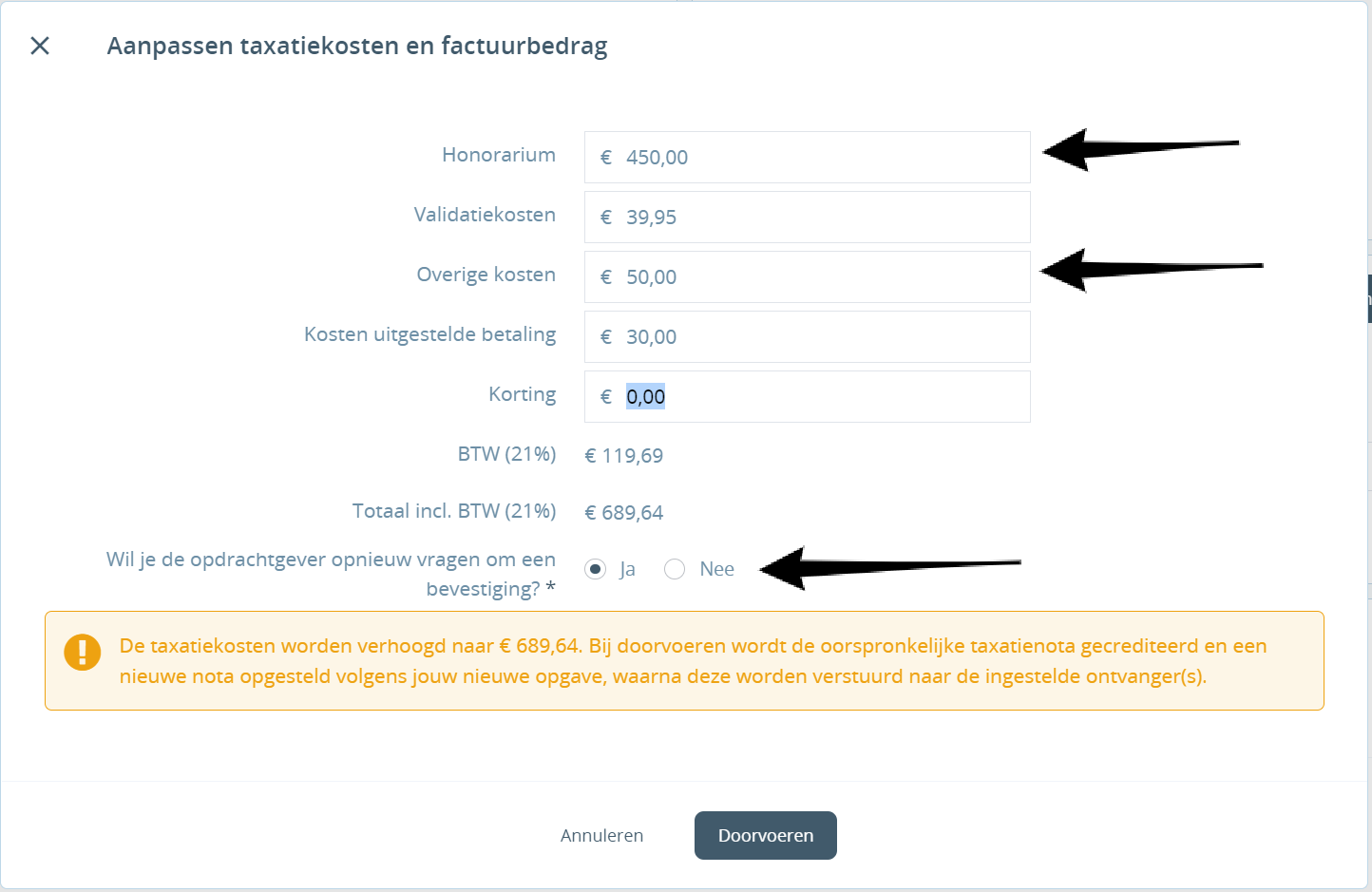Close the dialog with the X icon
This screenshot has width=1372, height=892.
[40, 46]
